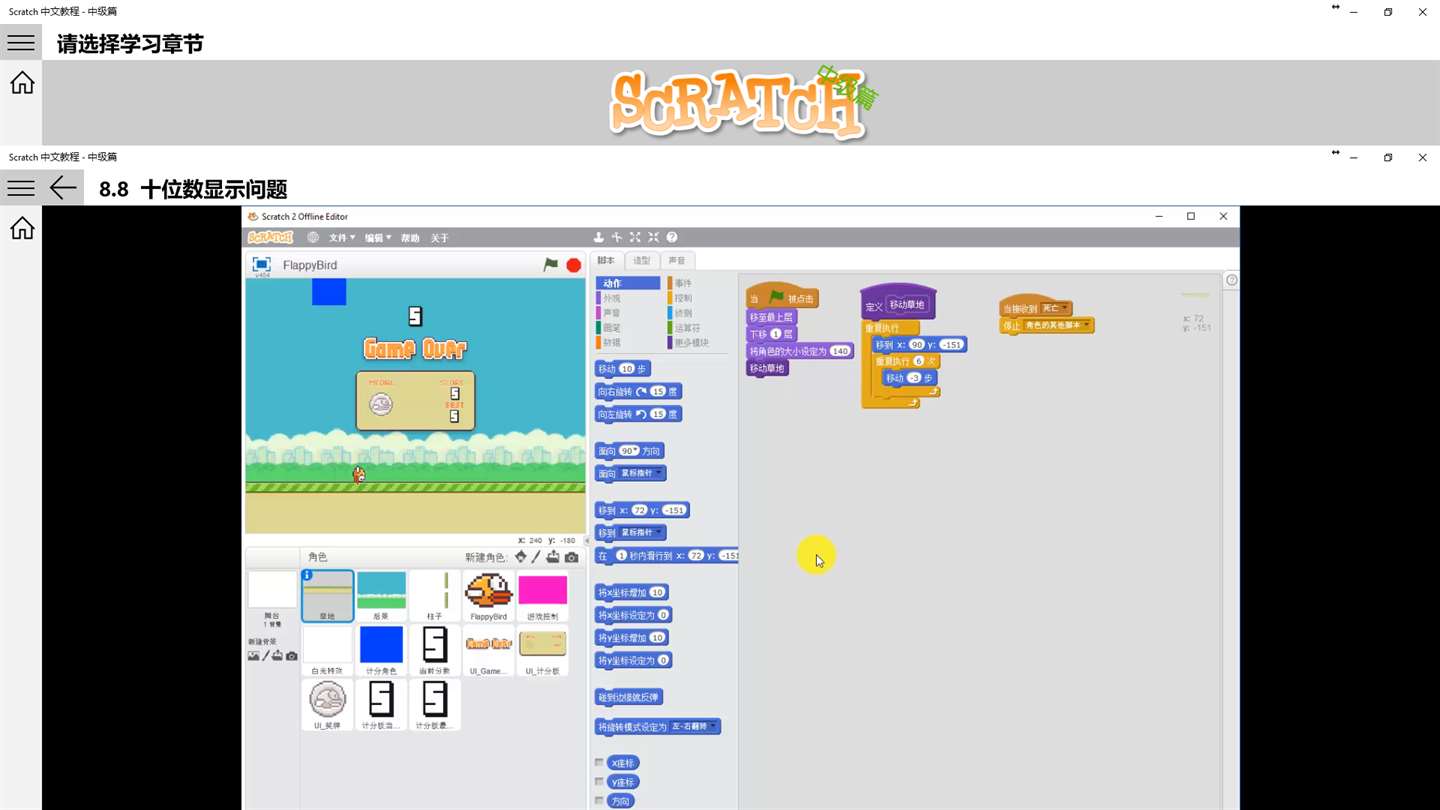
Task: Select the Shrink sprite tool
Action: click(653, 238)
